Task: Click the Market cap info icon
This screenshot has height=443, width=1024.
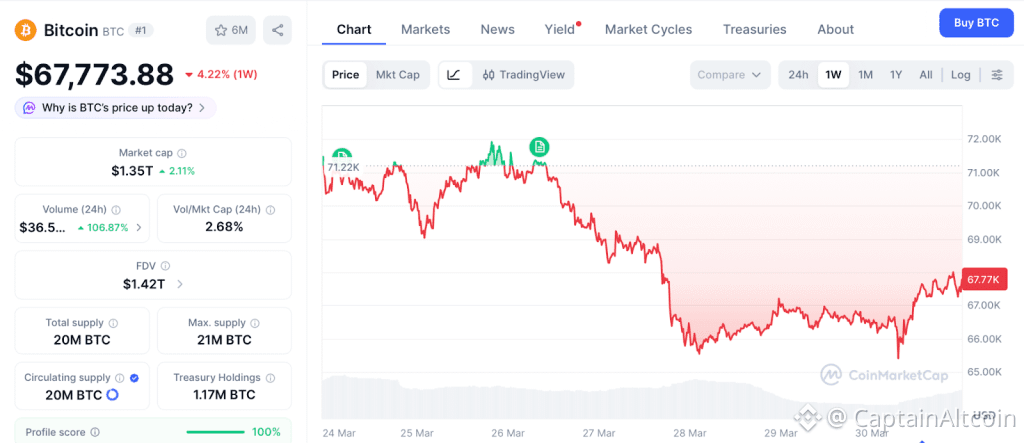Action: (x=181, y=153)
